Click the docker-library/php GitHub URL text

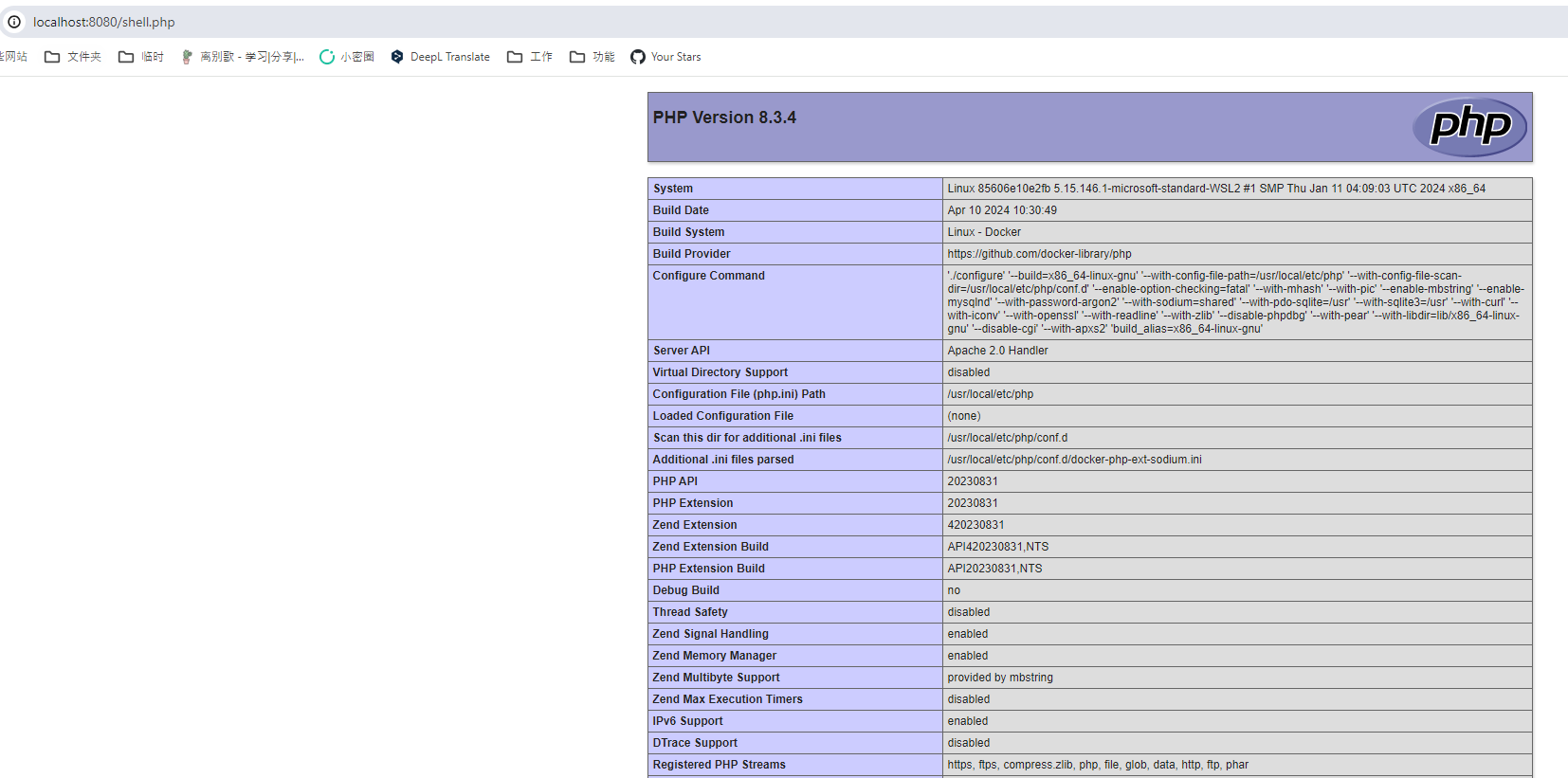[x=1039, y=254]
